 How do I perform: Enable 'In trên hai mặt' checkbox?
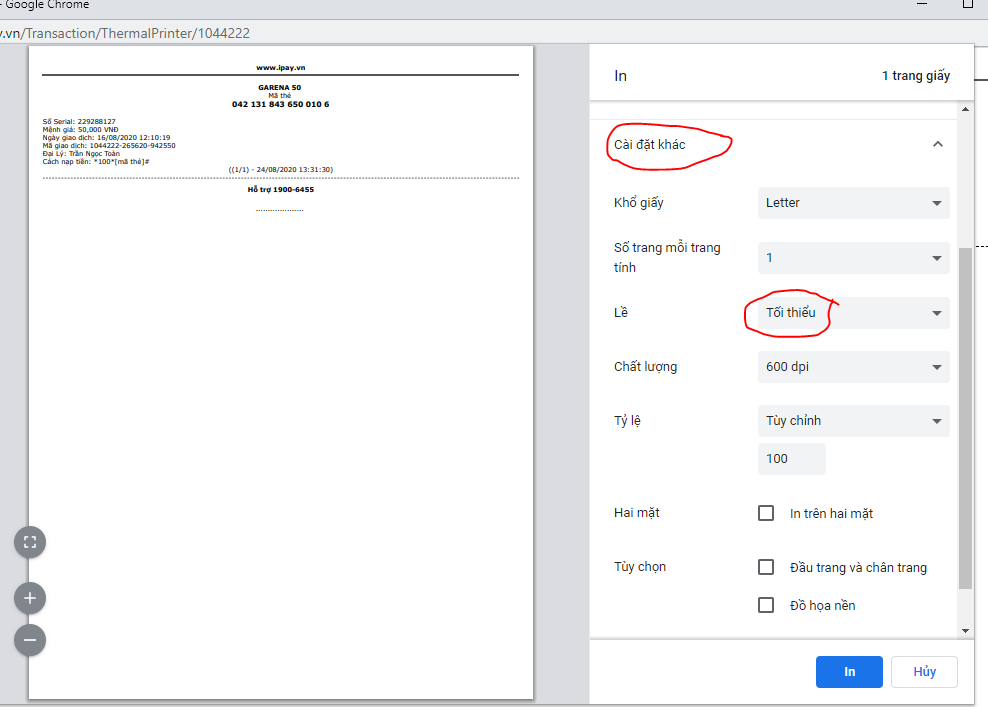[766, 513]
